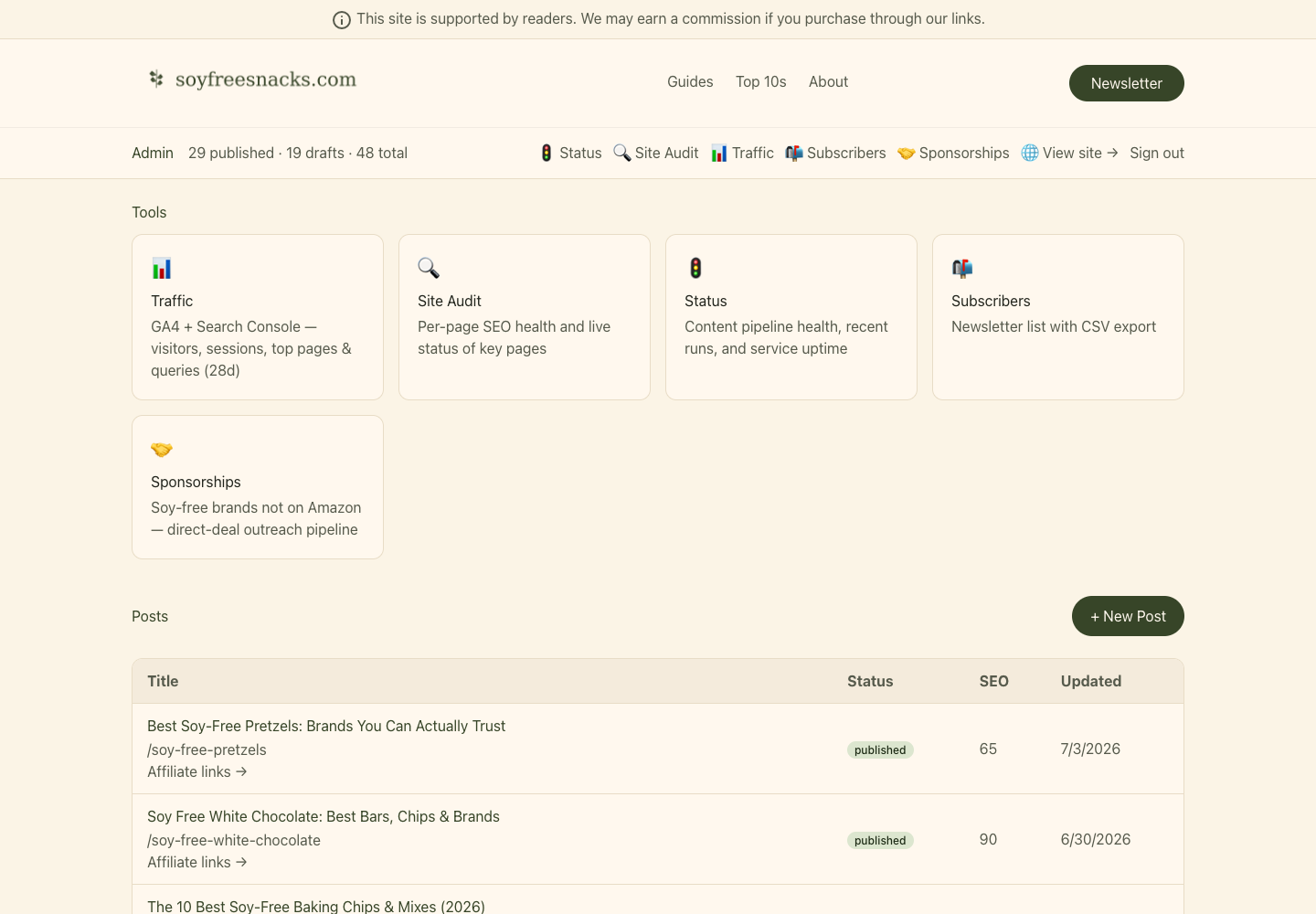1316x914 pixels.
Task: Click the mailbox icon on the Subscribers card
Action: pyautogui.click(x=962, y=268)
